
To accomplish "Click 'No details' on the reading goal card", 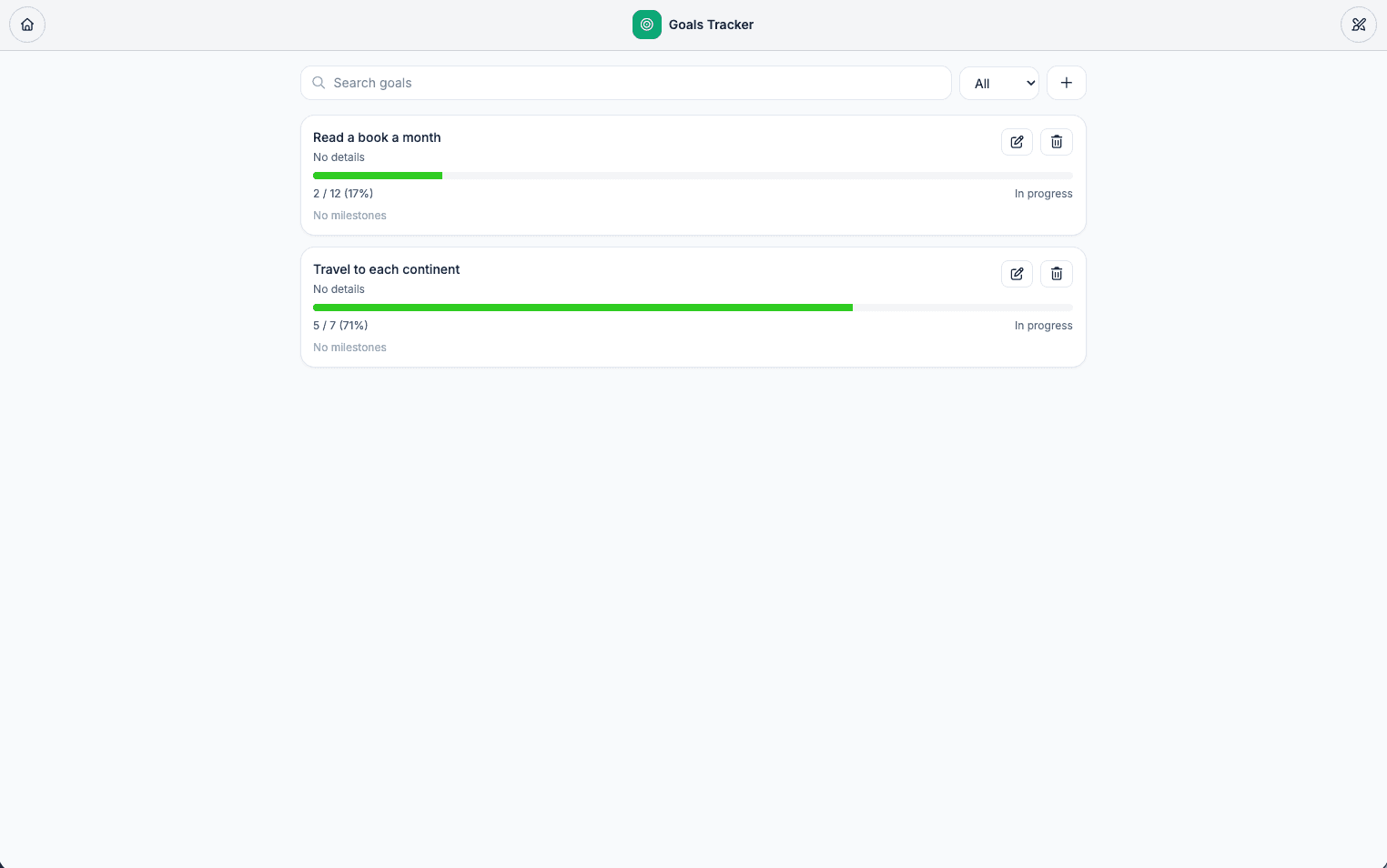I will point(339,156).
